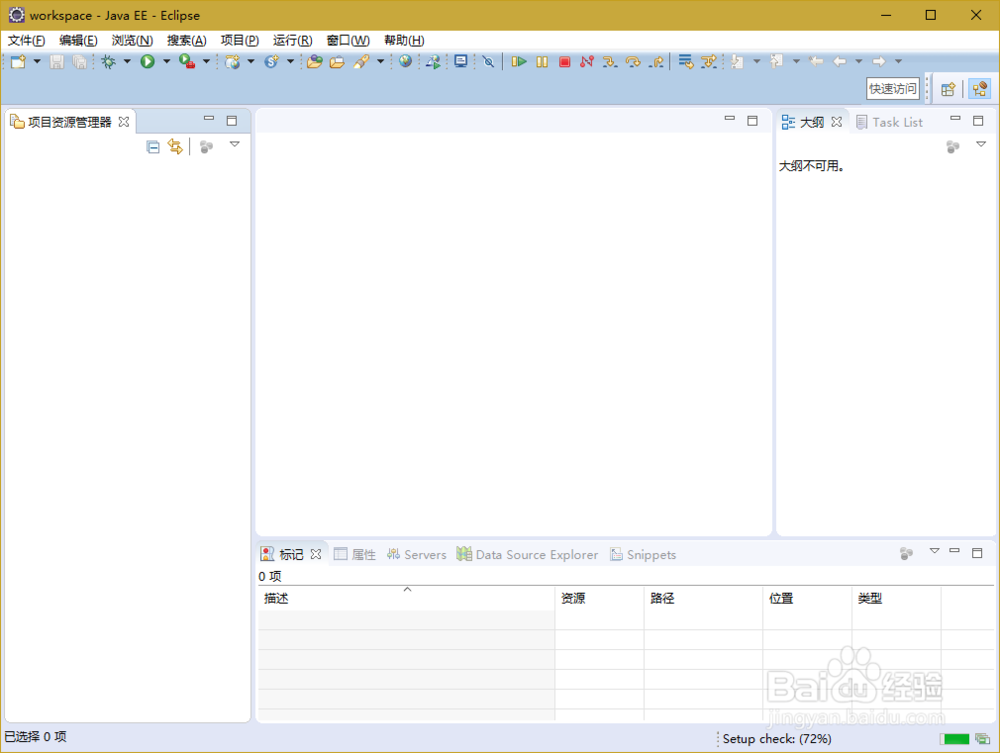This screenshot has width=1000, height=753.
Task: Switch to the Data Source Explorer tab
Action: tap(527, 555)
